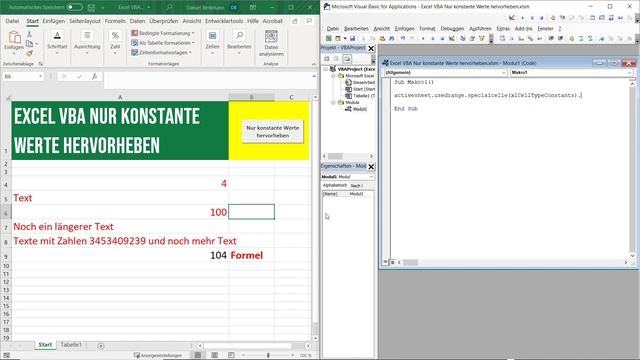640x360 pixels.
Task: Click the save icon in the VBA toolbar
Action: pos(352,38)
